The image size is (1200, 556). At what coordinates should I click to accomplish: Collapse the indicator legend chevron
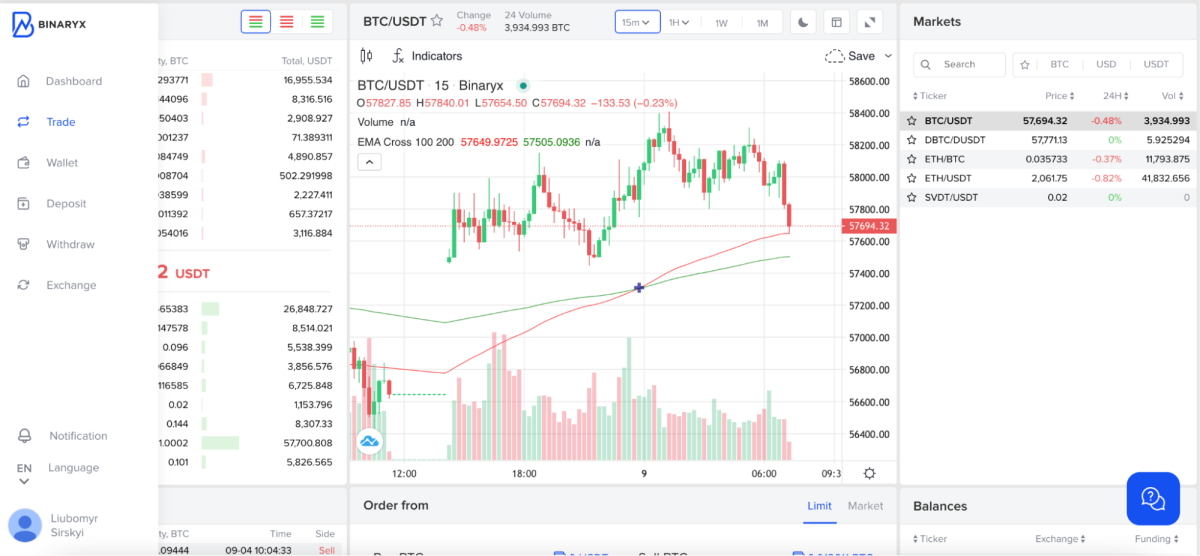[368, 162]
